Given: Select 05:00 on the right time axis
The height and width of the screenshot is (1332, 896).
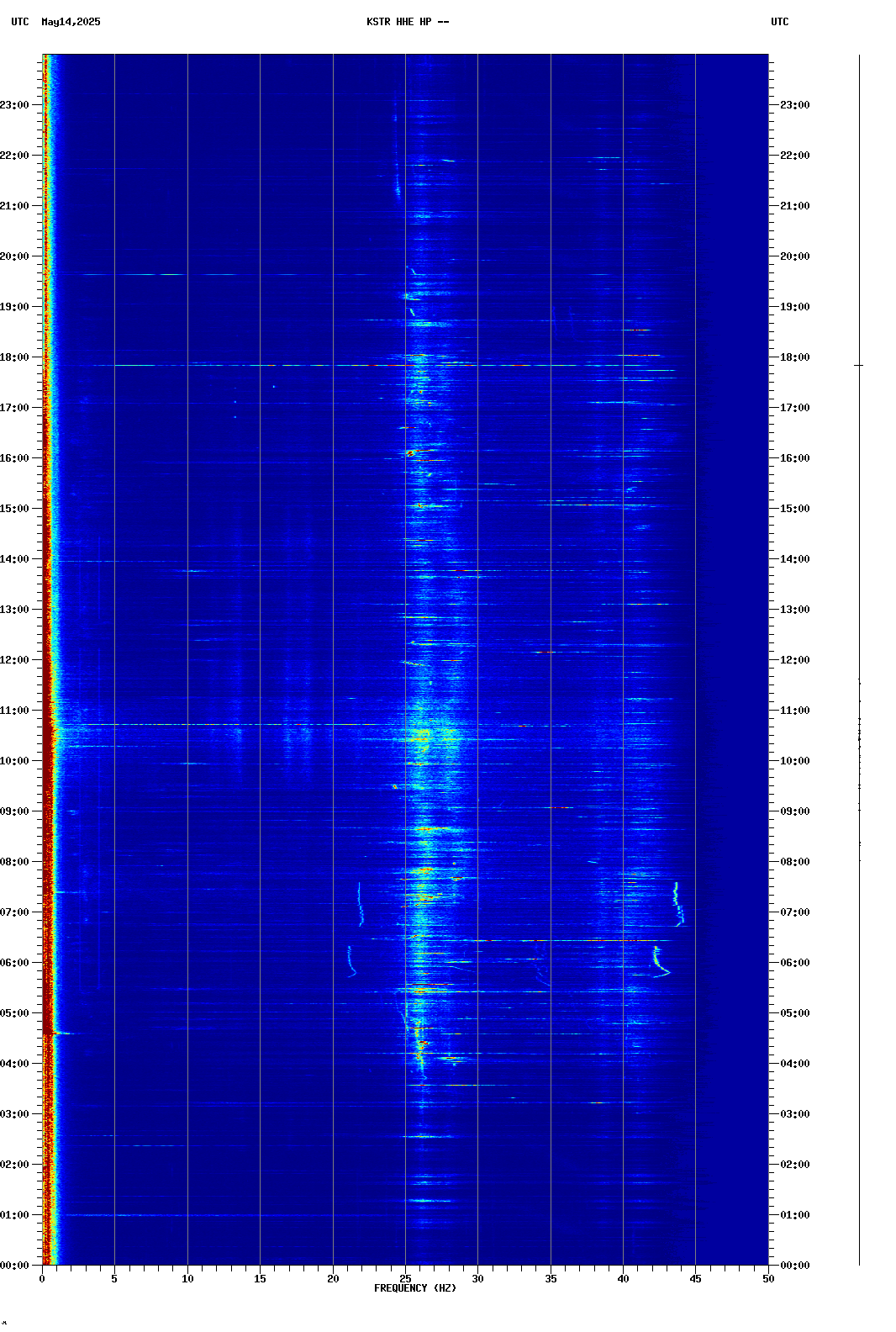Looking at the screenshot, I should click(795, 1013).
